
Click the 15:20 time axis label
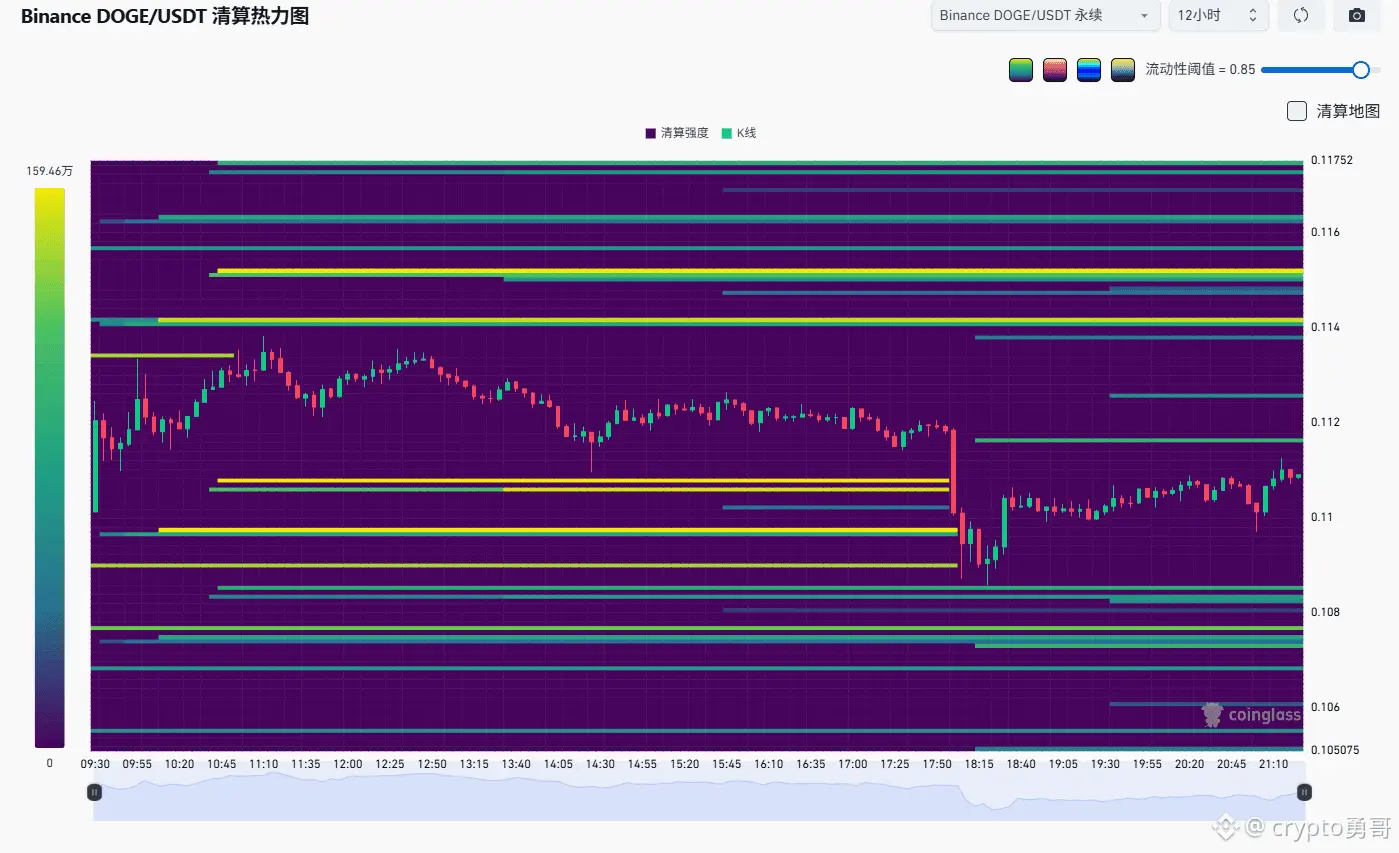click(x=685, y=764)
